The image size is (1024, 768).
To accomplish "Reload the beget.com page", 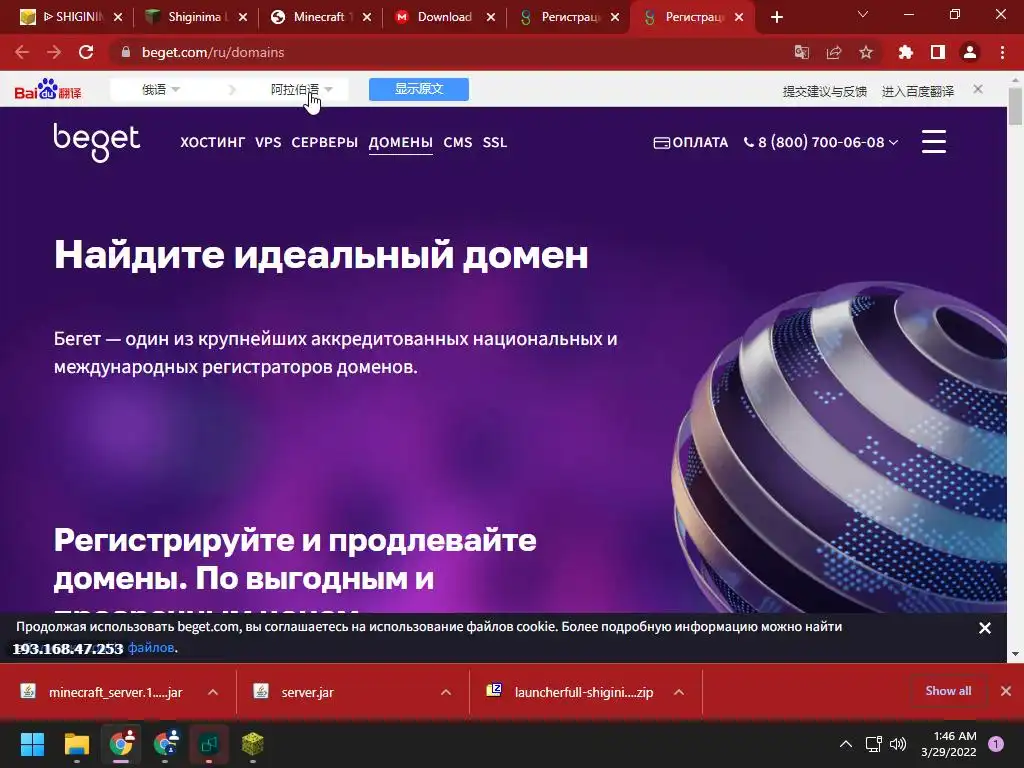I will pyautogui.click(x=86, y=52).
